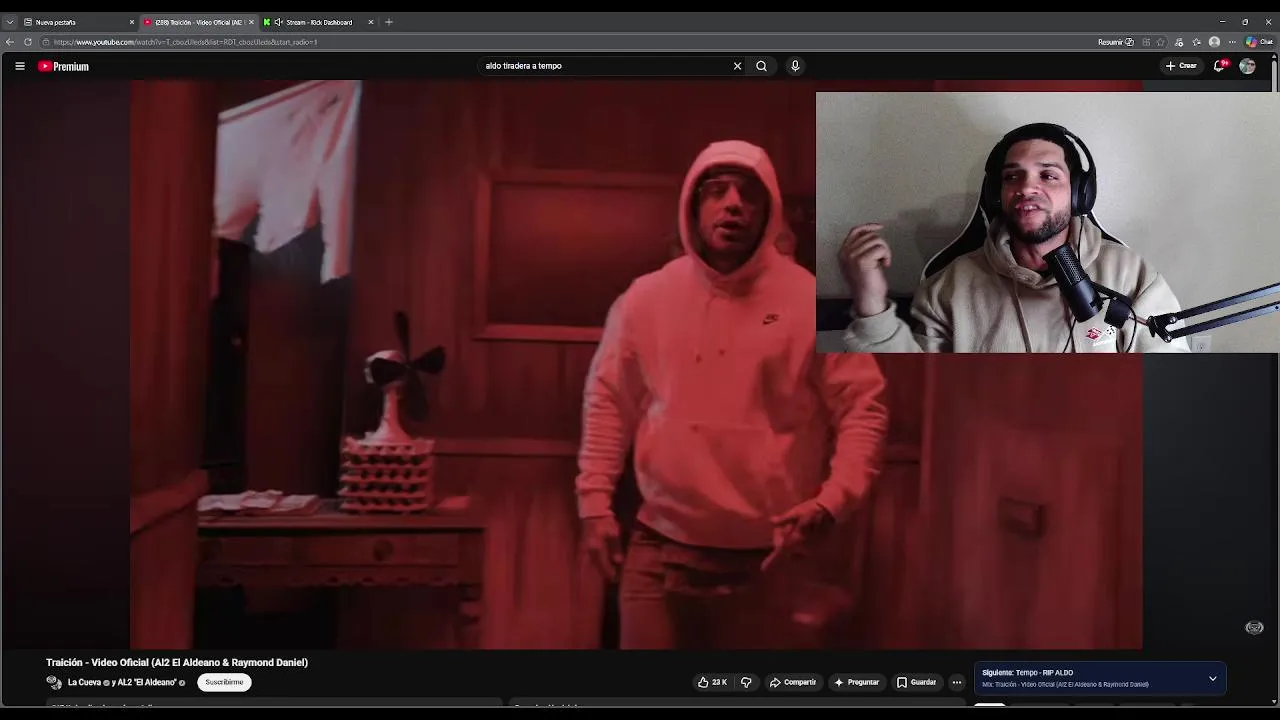Dislike the video with thumbs down
Image resolution: width=1280 pixels, height=720 pixels.
coord(746,682)
